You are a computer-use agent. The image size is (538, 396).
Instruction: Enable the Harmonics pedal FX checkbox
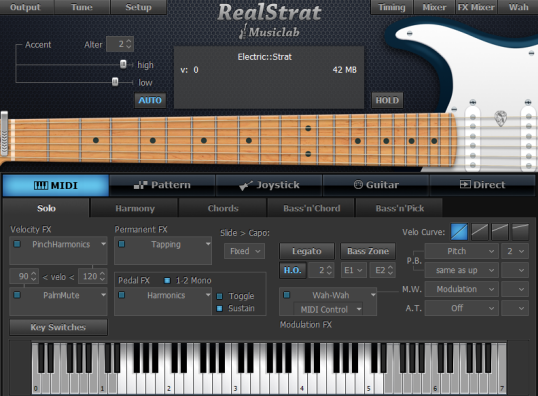pyautogui.click(x=121, y=295)
